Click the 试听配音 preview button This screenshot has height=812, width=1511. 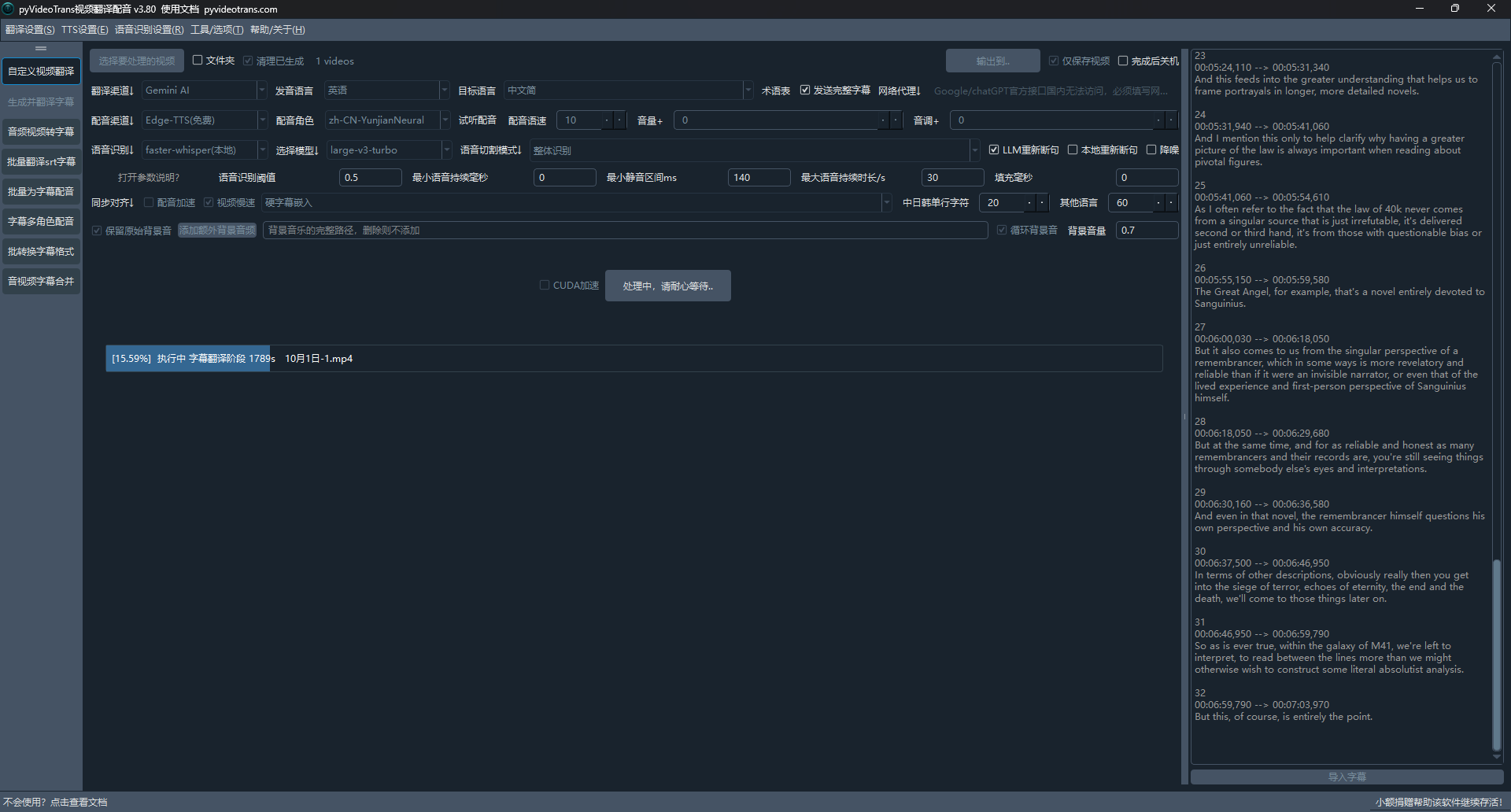[477, 120]
